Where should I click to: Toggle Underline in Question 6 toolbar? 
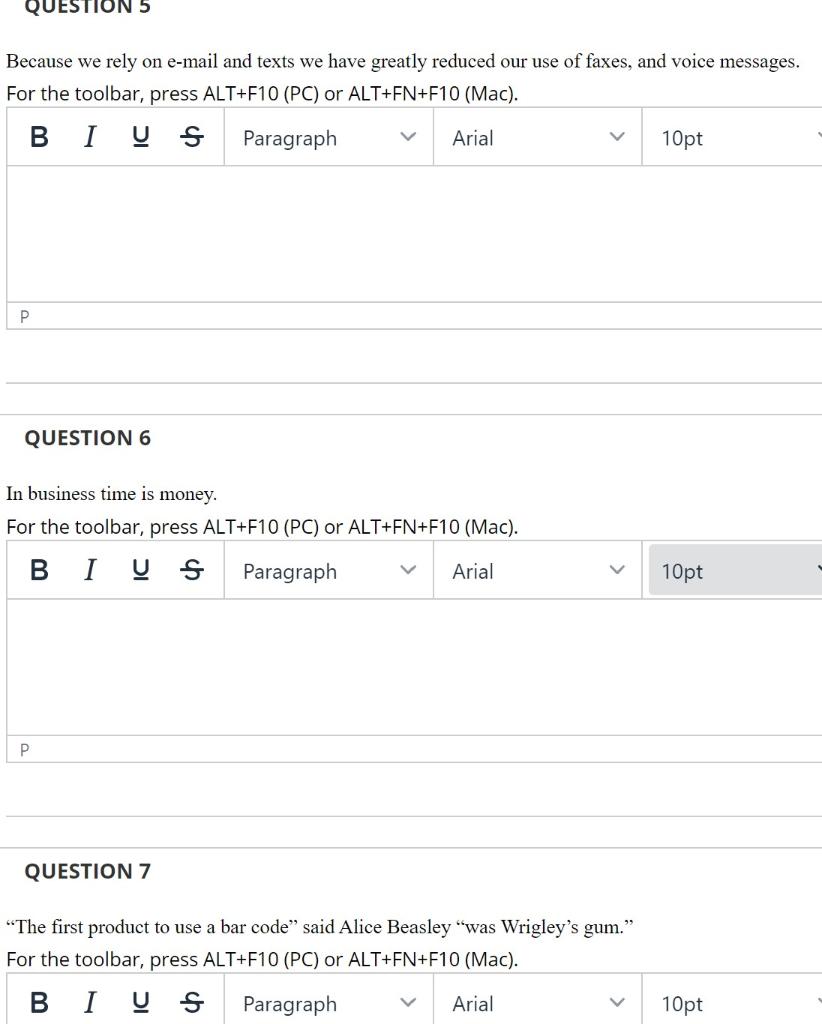[139, 571]
